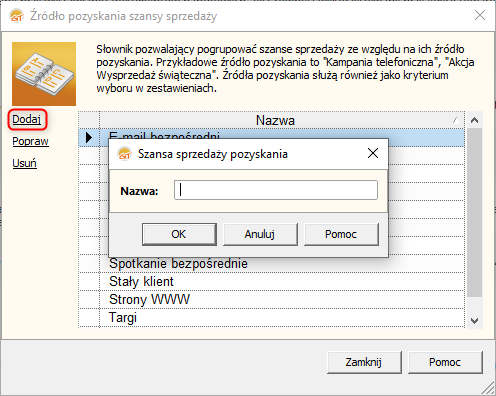Open Pomoc in Szansa sprzedaży dialog
The width and height of the screenshot is (496, 396).
click(x=341, y=234)
